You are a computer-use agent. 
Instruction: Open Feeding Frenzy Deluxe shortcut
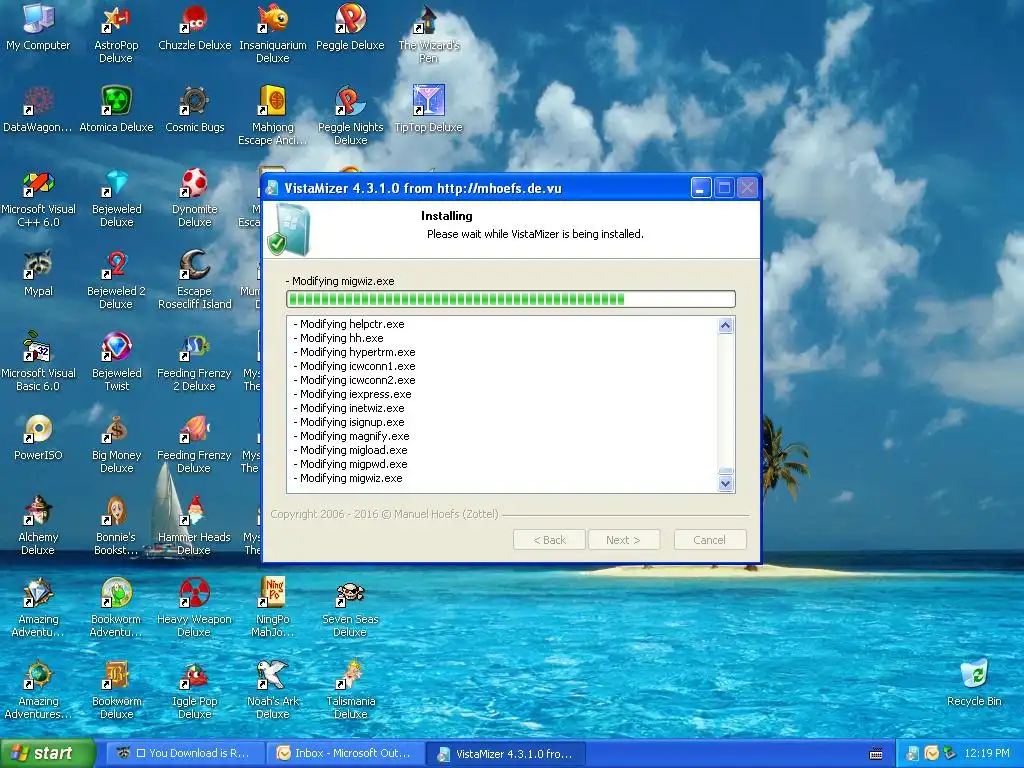coord(195,443)
